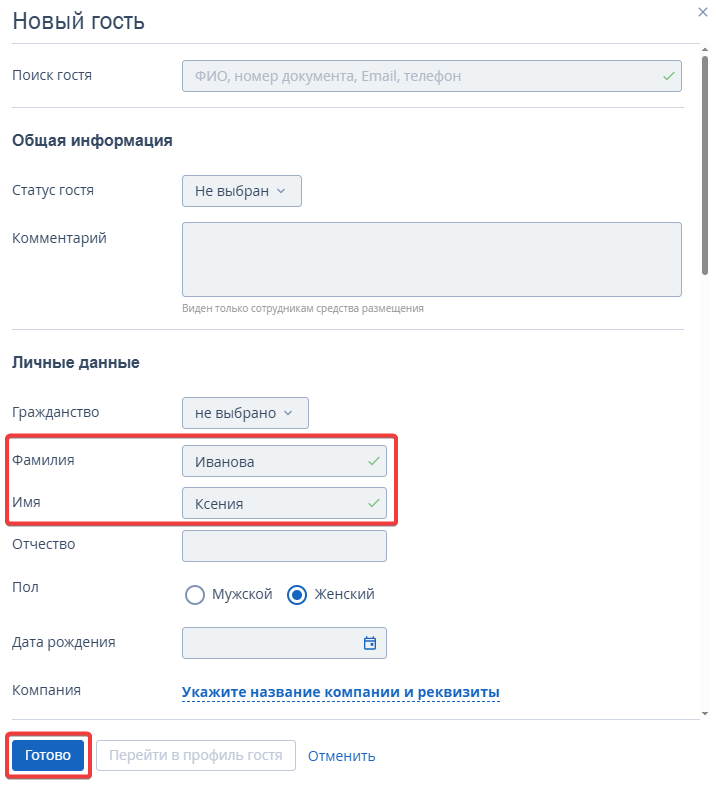Click the Отменить link

click(341, 756)
